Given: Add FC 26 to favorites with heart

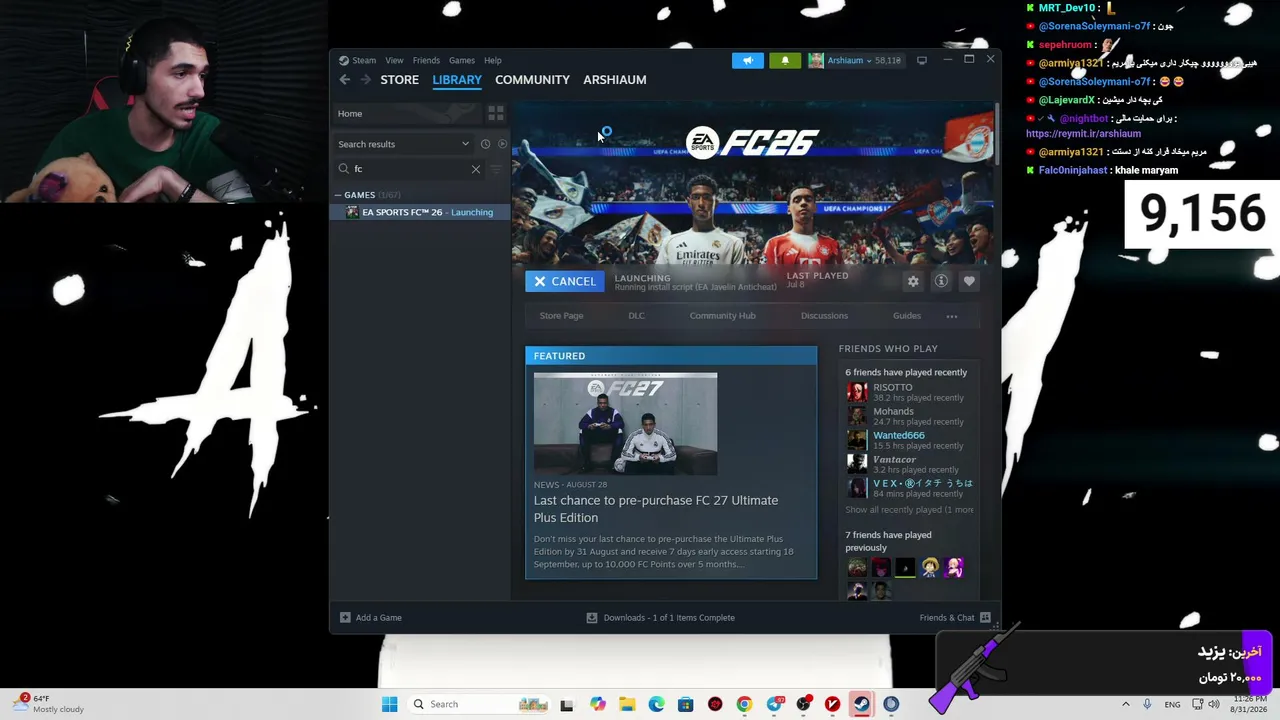Looking at the screenshot, I should click(x=969, y=282).
